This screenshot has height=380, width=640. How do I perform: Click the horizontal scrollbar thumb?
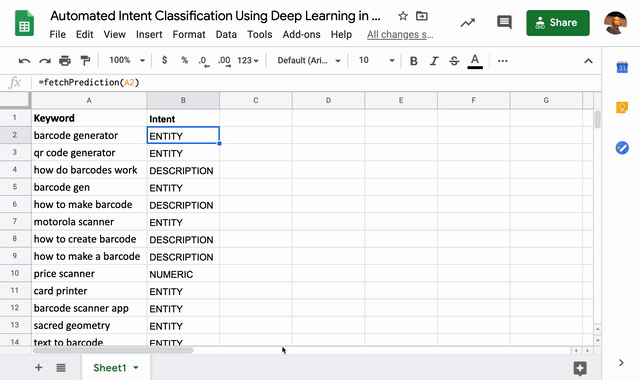point(113,350)
